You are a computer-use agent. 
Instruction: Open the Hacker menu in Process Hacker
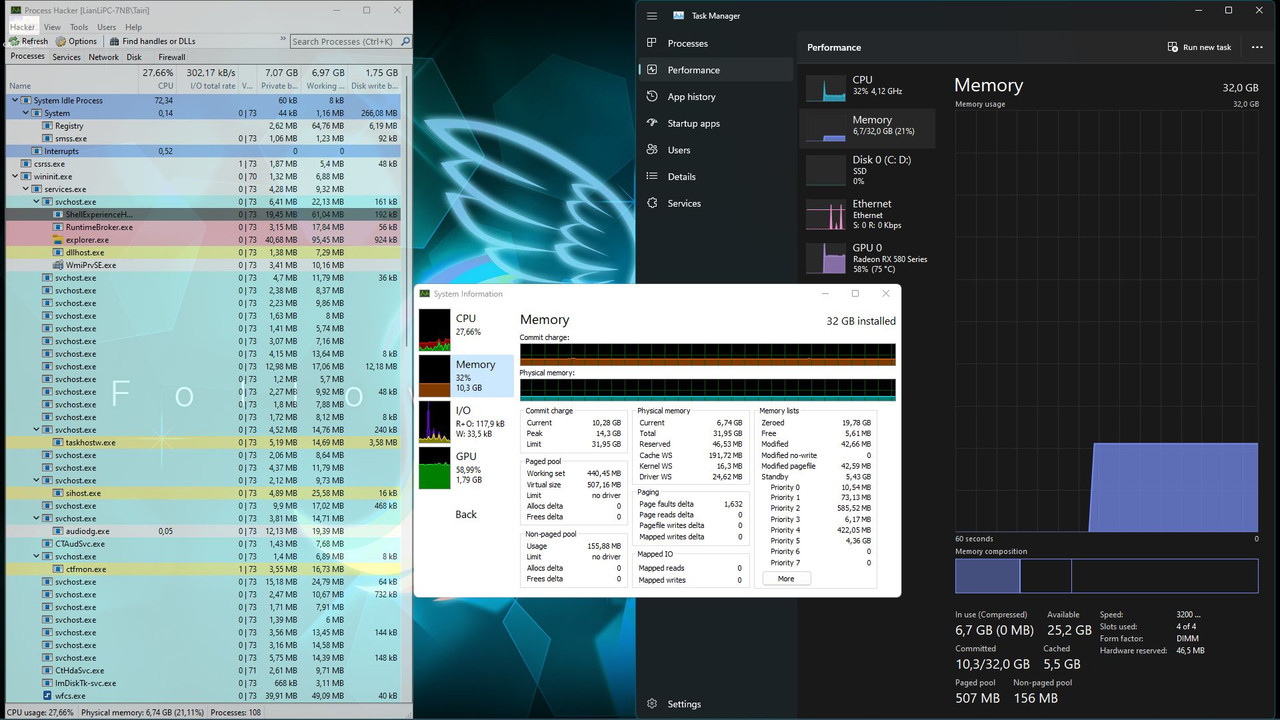point(23,27)
